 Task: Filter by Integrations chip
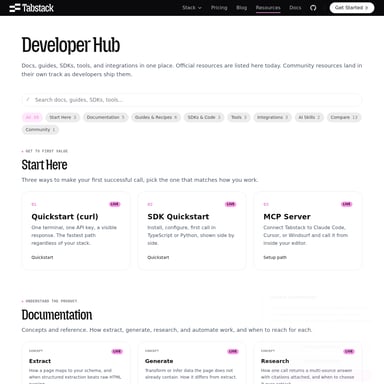(272, 117)
